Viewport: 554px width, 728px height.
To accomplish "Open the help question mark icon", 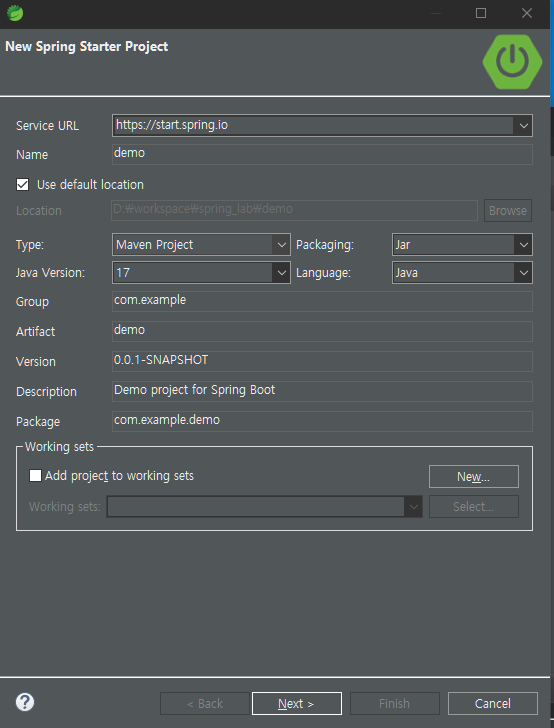I will [x=25, y=702].
